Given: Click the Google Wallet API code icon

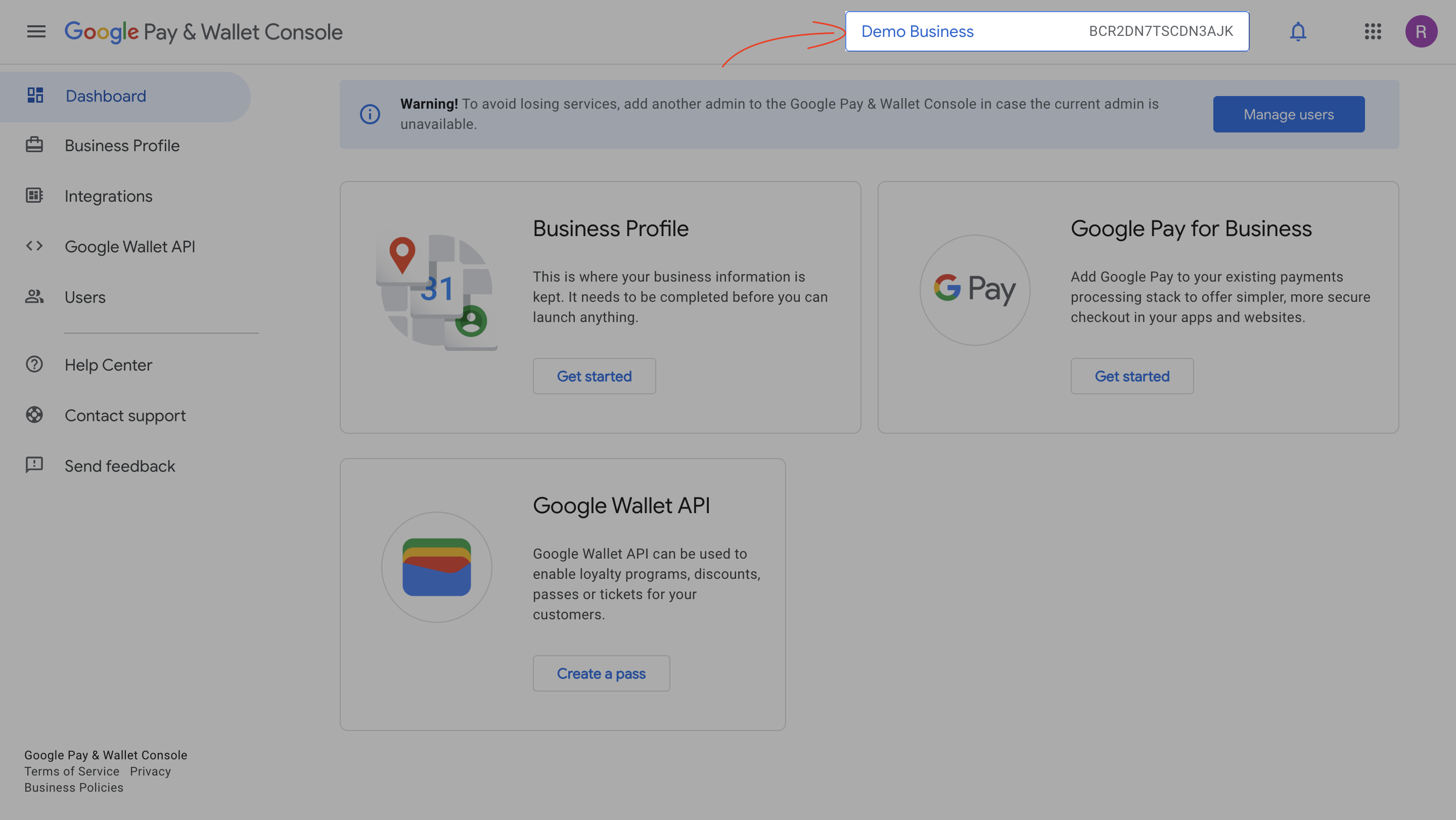Looking at the screenshot, I should (34, 246).
